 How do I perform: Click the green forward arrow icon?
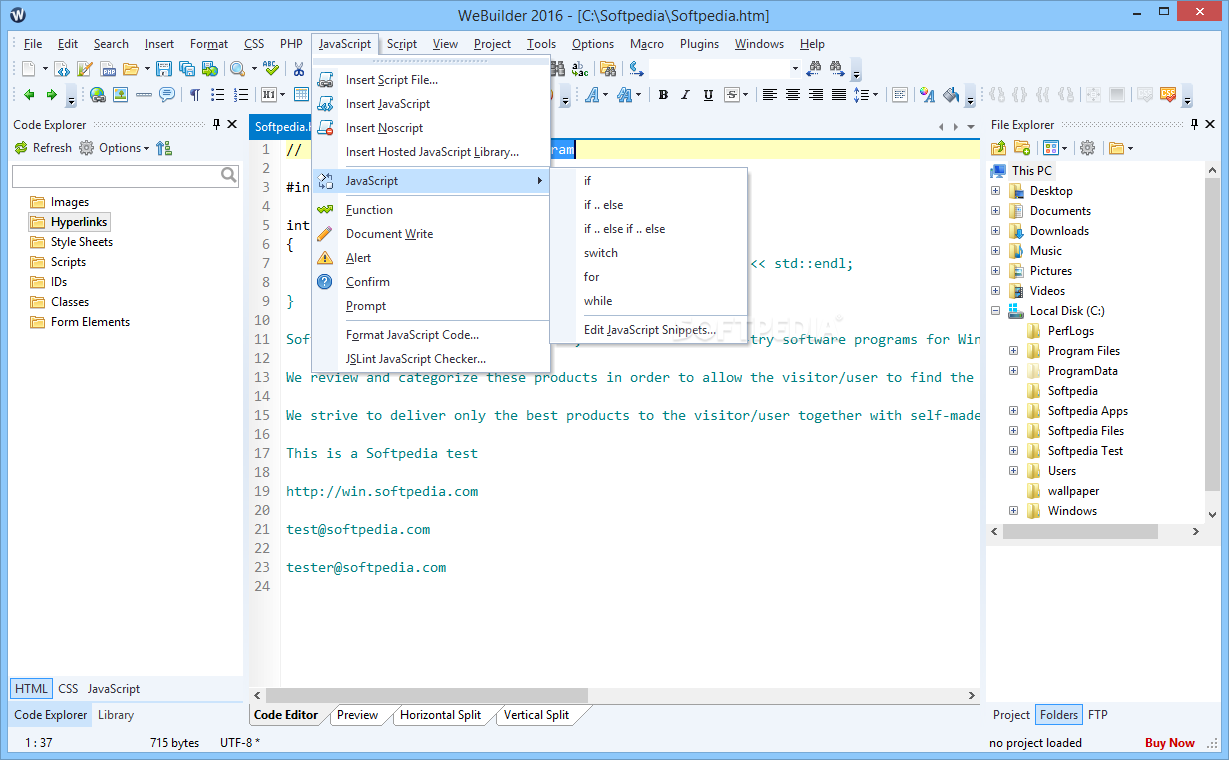(x=51, y=95)
